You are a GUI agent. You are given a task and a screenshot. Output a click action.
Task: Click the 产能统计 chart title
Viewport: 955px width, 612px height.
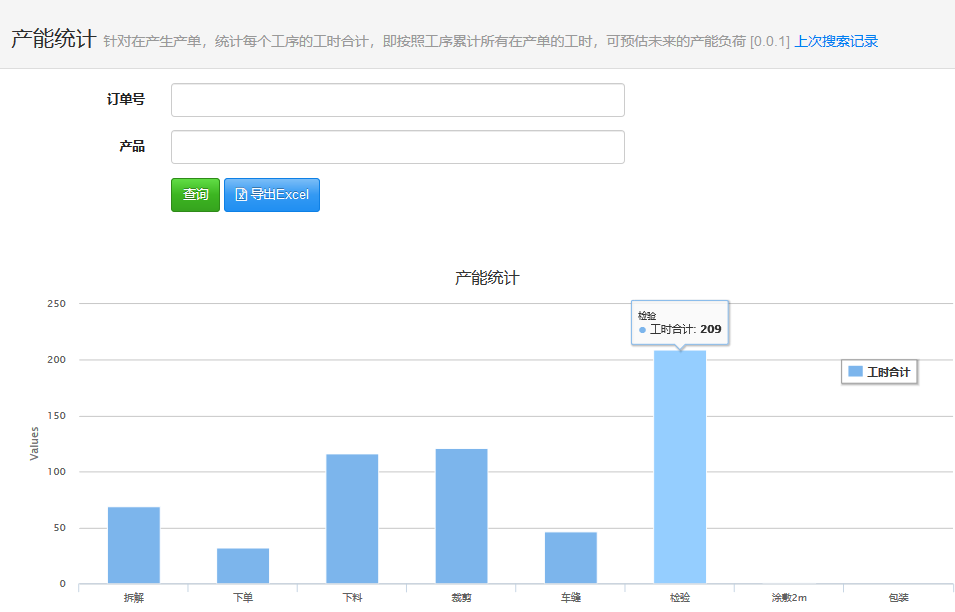[x=487, y=278]
